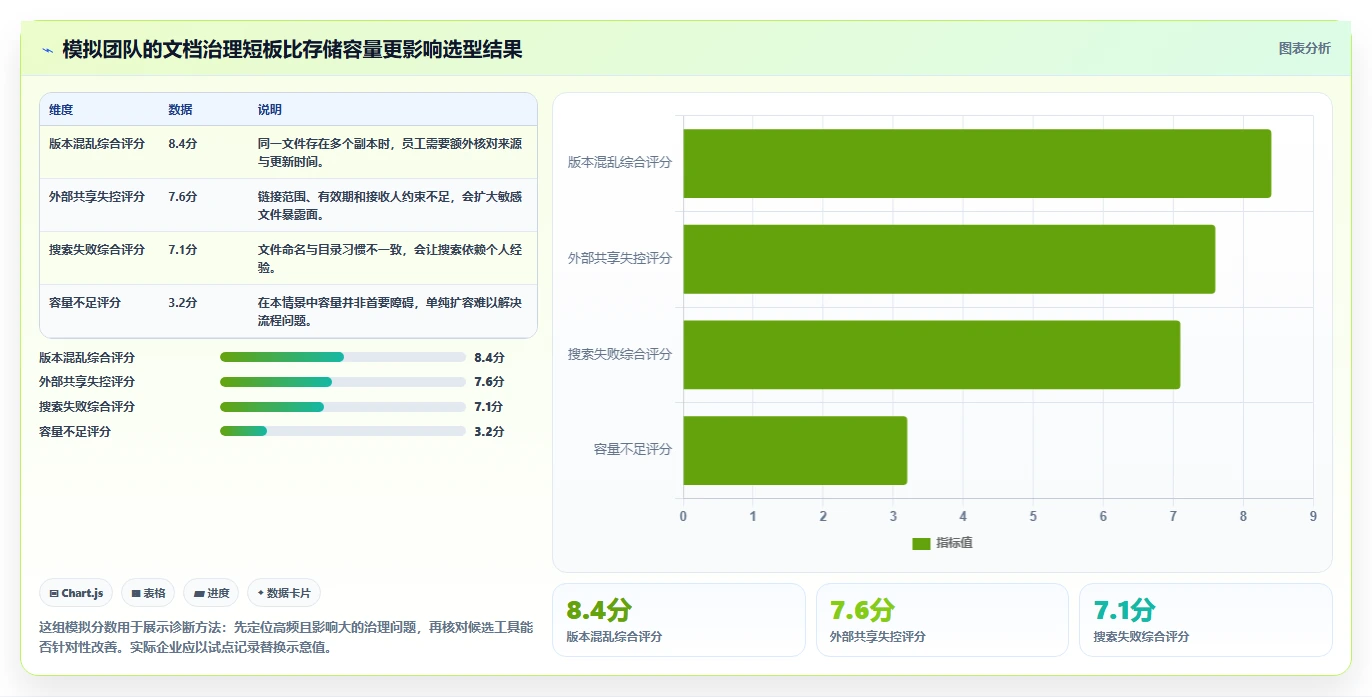1372x697 pixels.
Task: Click description starting 文件命名与目录习惯
Action: (x=390, y=259)
